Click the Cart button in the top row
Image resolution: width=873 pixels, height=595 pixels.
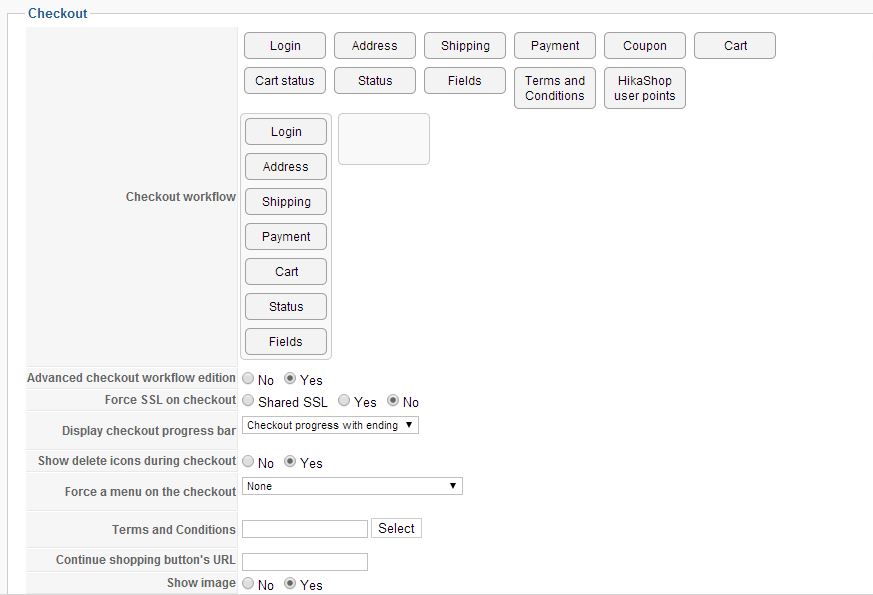(x=735, y=46)
